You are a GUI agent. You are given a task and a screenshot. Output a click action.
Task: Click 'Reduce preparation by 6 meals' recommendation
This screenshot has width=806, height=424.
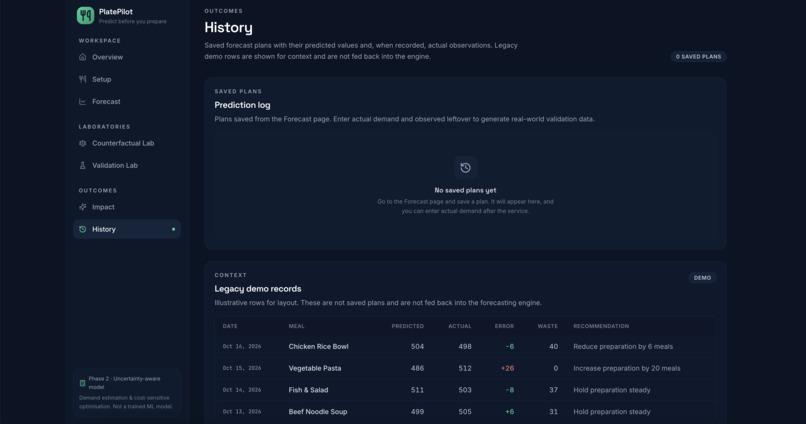[x=623, y=346]
